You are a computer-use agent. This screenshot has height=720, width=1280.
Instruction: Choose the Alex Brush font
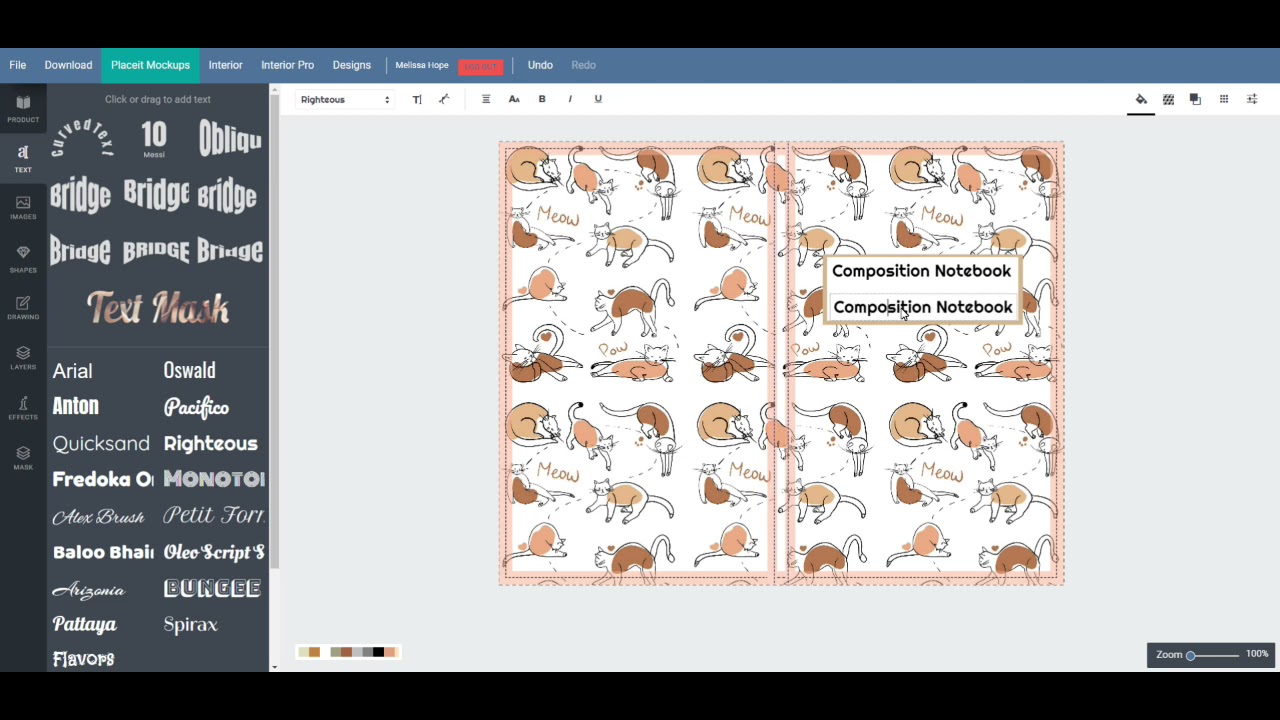pos(98,516)
